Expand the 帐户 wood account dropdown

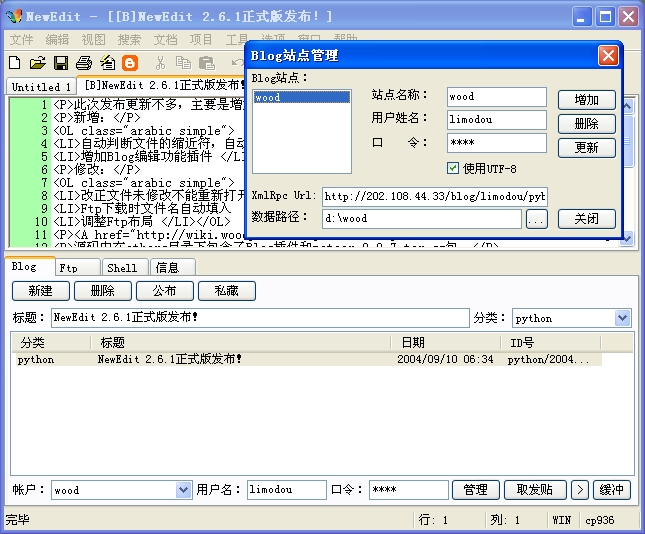183,490
